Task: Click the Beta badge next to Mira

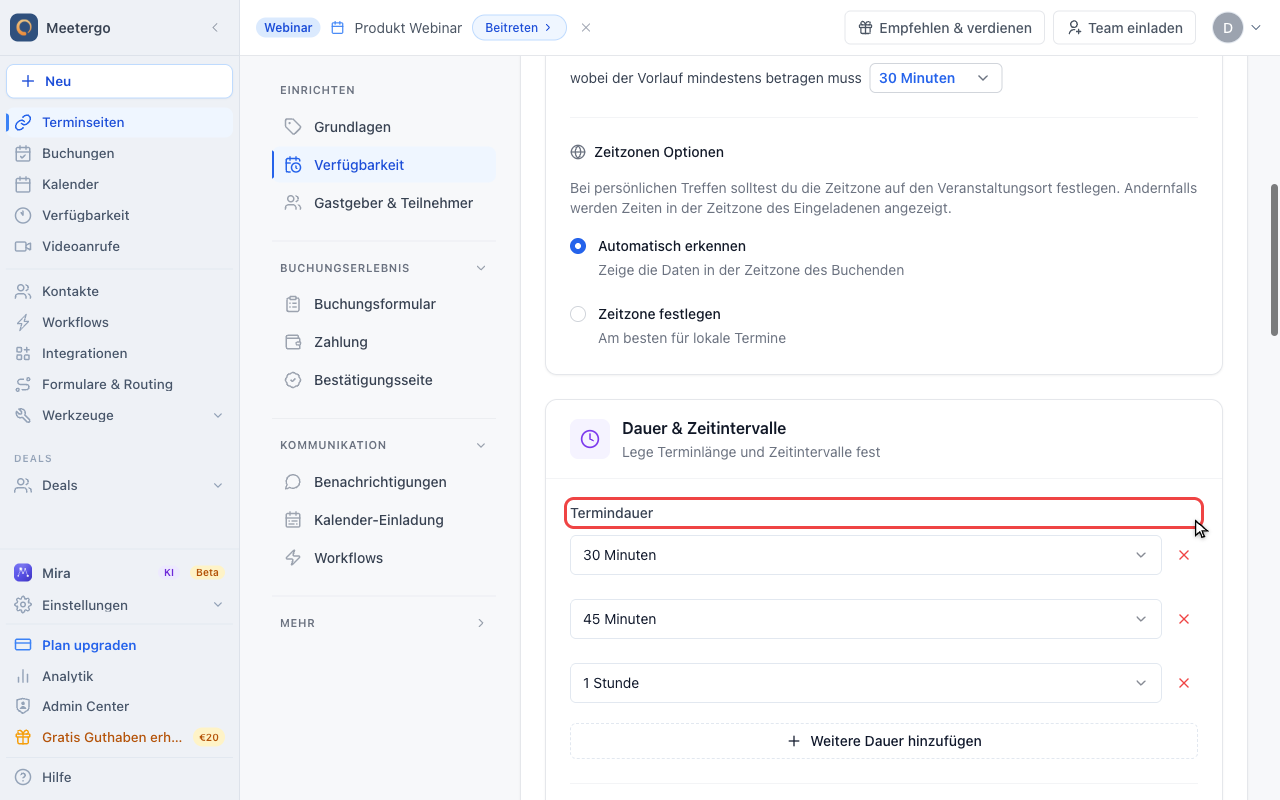Action: pyautogui.click(x=207, y=573)
